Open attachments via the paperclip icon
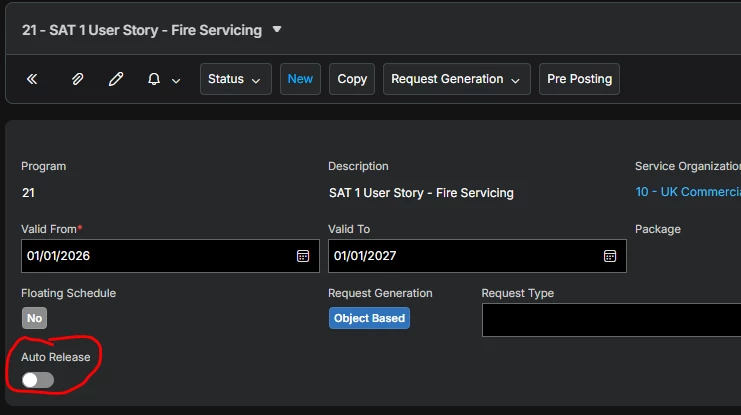This screenshot has height=415, width=741. 77,79
